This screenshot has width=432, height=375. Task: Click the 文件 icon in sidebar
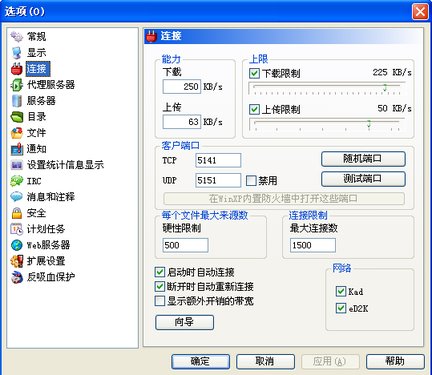click(17, 133)
